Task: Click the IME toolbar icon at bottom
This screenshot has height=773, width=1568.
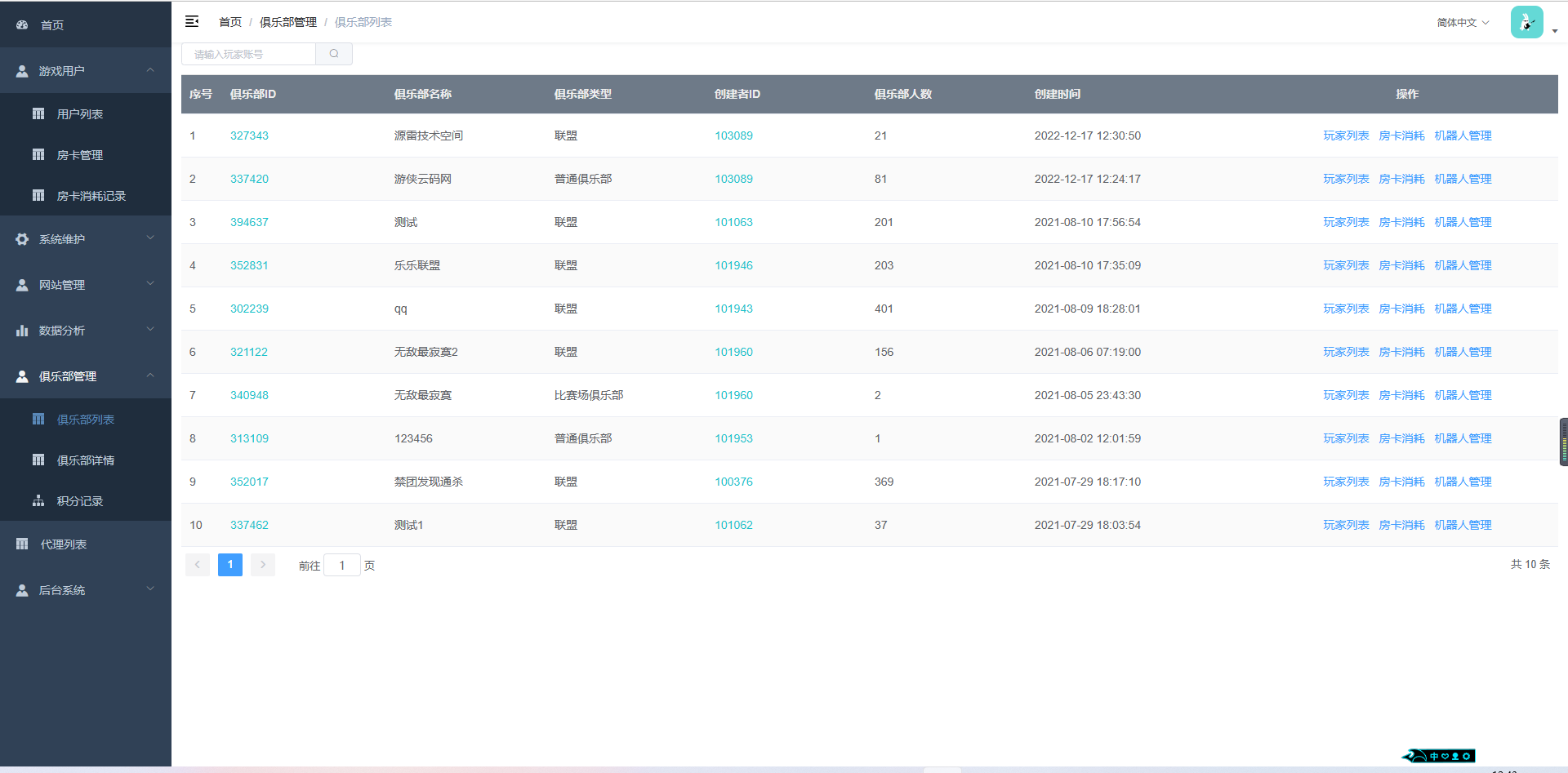Action: [x=1439, y=756]
